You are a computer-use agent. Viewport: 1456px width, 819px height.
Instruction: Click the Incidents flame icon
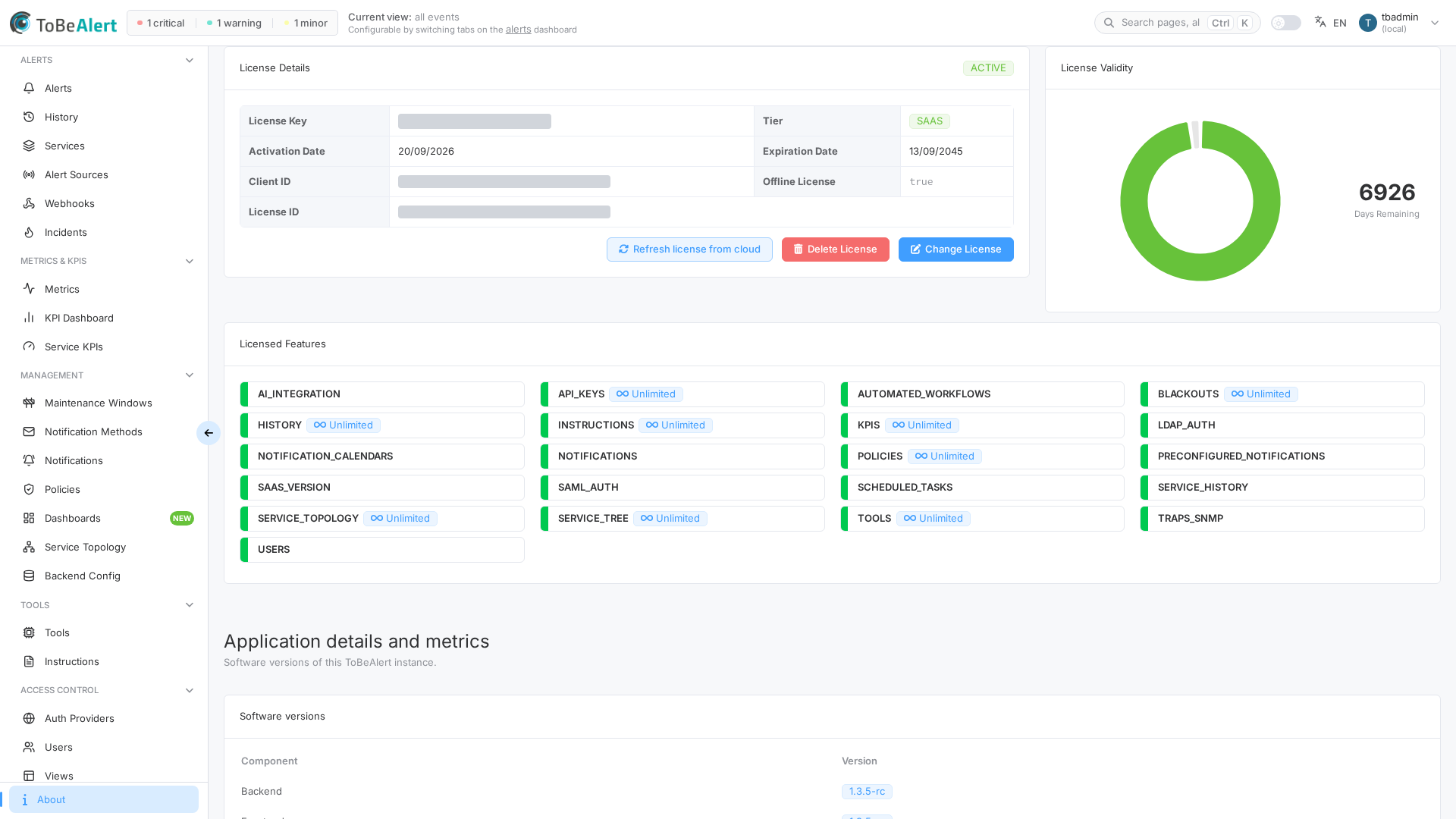point(29,232)
